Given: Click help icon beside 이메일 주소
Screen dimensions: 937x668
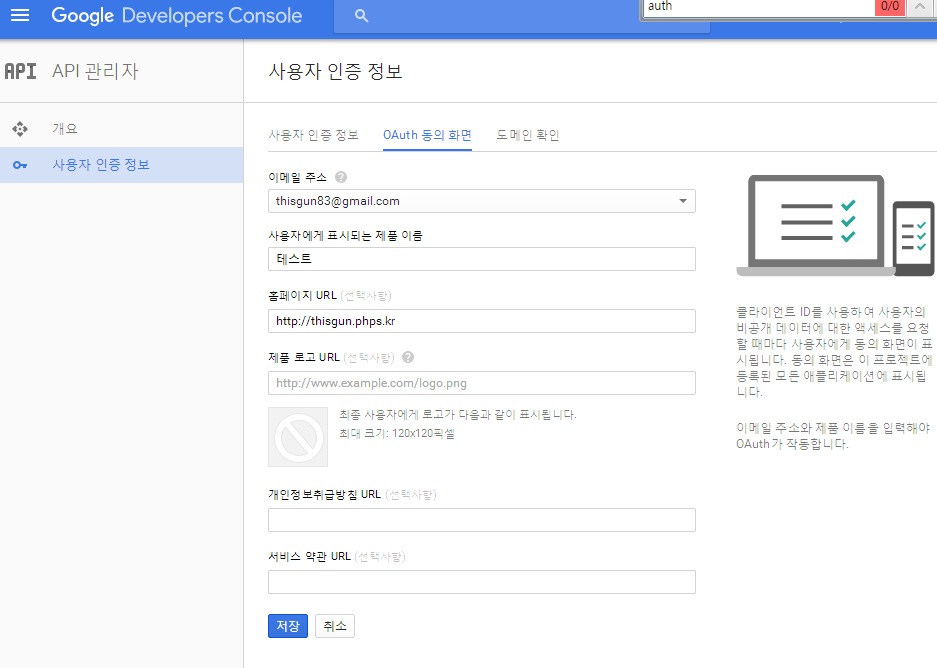Looking at the screenshot, I should tap(341, 177).
